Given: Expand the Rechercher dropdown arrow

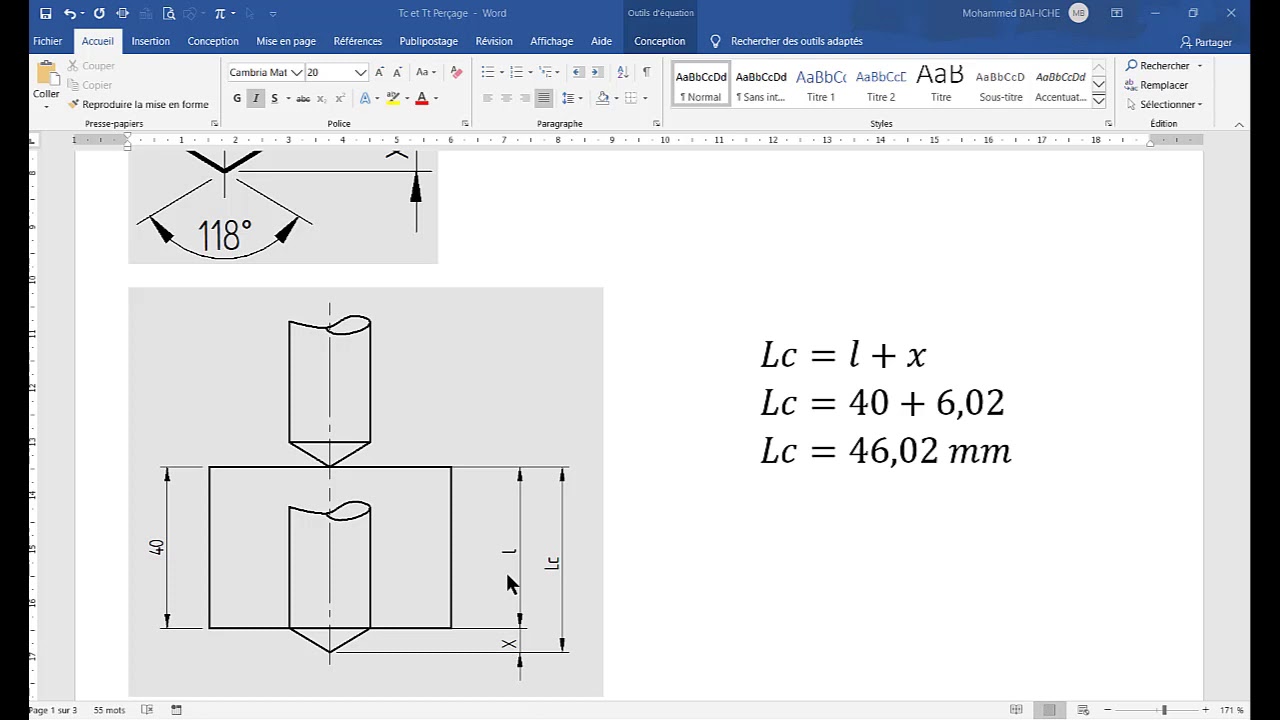Looking at the screenshot, I should pos(1199,66).
